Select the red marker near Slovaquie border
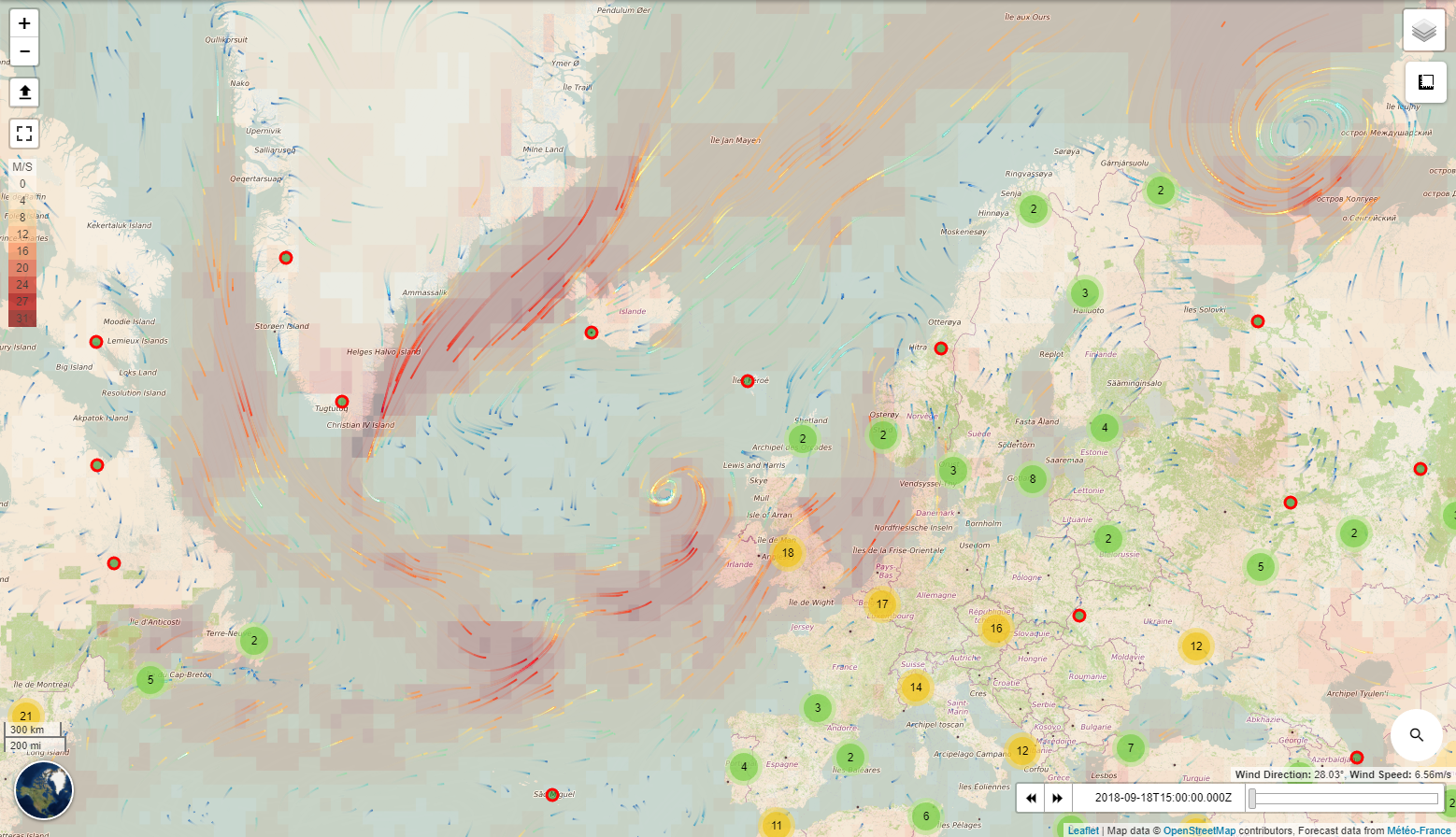 point(1079,616)
